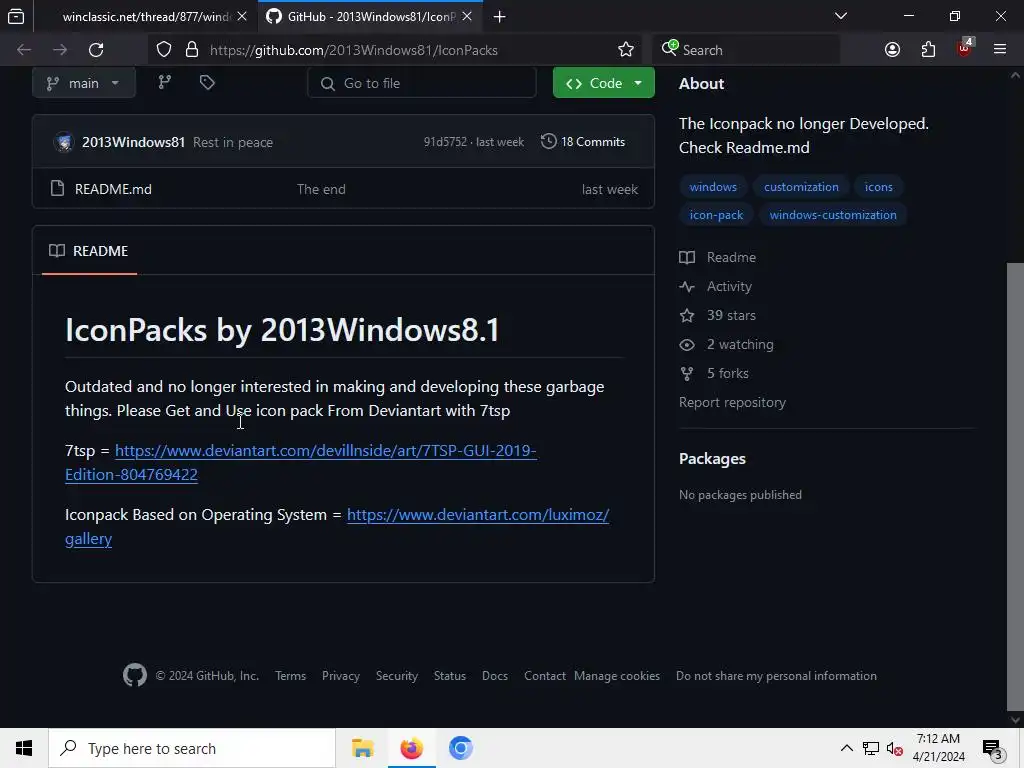Open the 7TSP GUI 2019 Edition Deviantart link
This screenshot has width=1024, height=768.
pyautogui.click(x=301, y=462)
